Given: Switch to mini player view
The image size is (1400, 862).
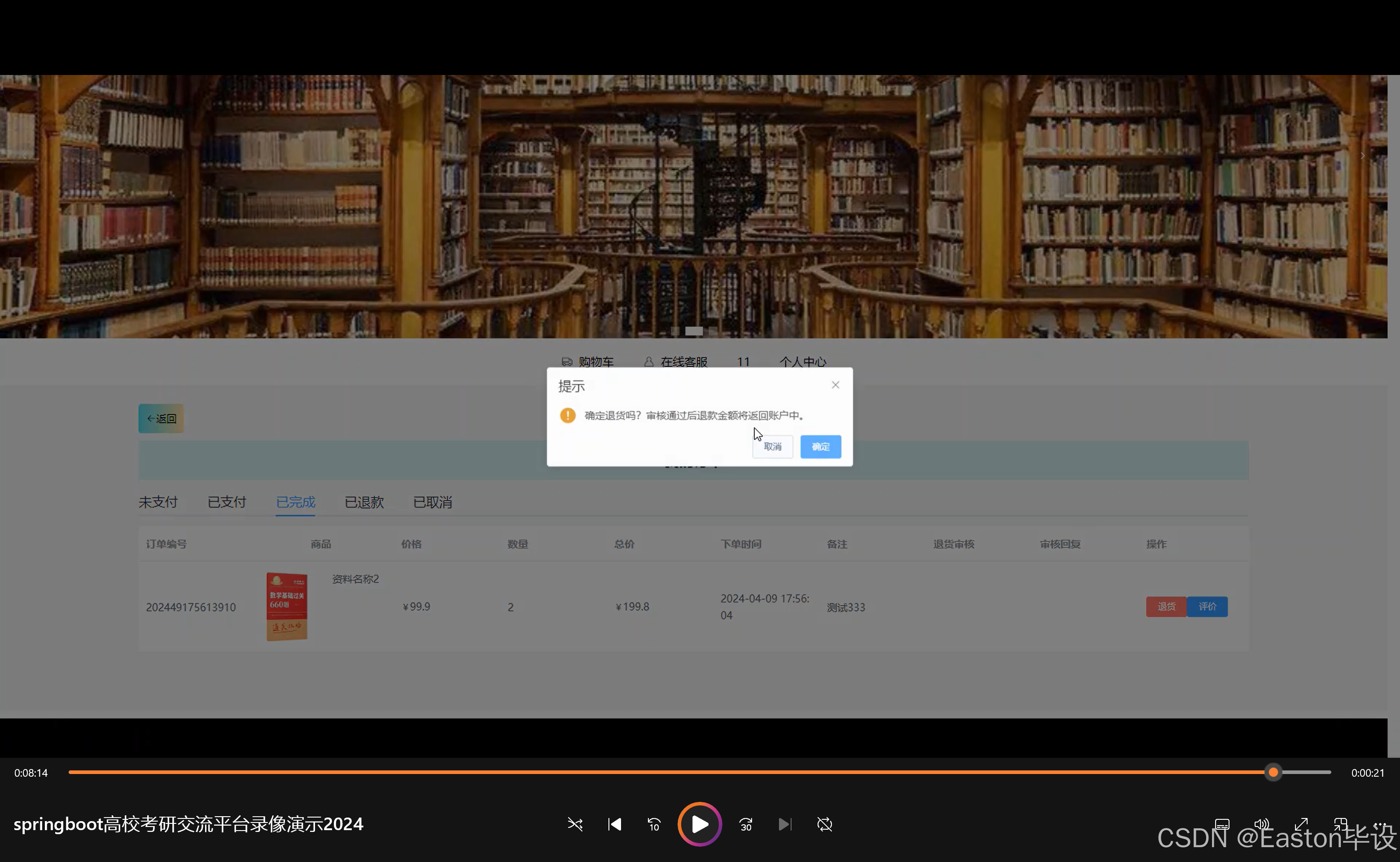Looking at the screenshot, I should (x=1340, y=824).
